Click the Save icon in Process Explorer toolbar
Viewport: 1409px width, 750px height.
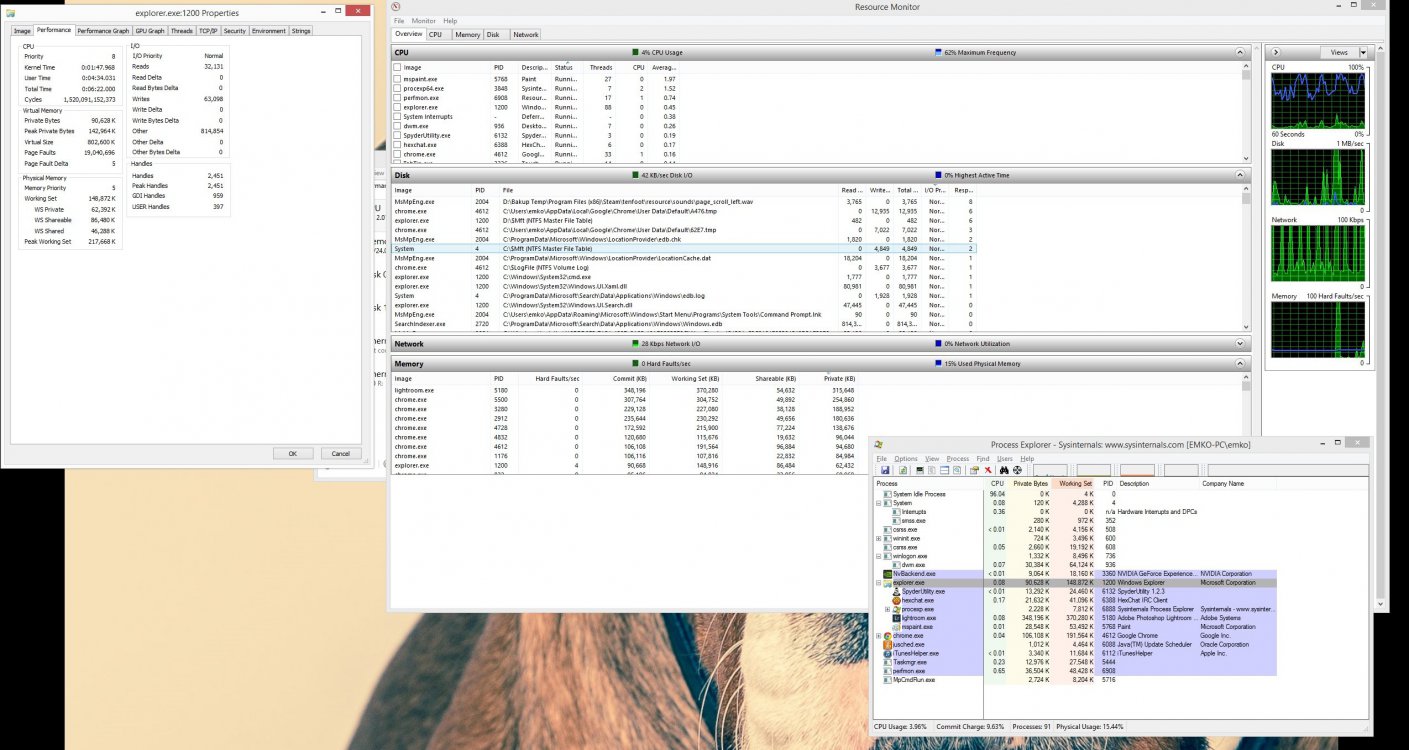[885, 470]
